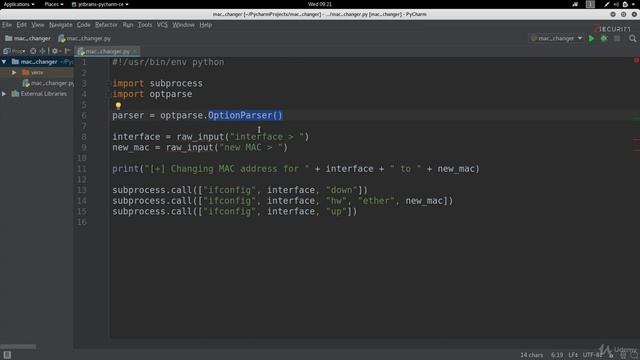Select External Libraries tree row
Screen dimensions: 640x360
click(x=37, y=93)
